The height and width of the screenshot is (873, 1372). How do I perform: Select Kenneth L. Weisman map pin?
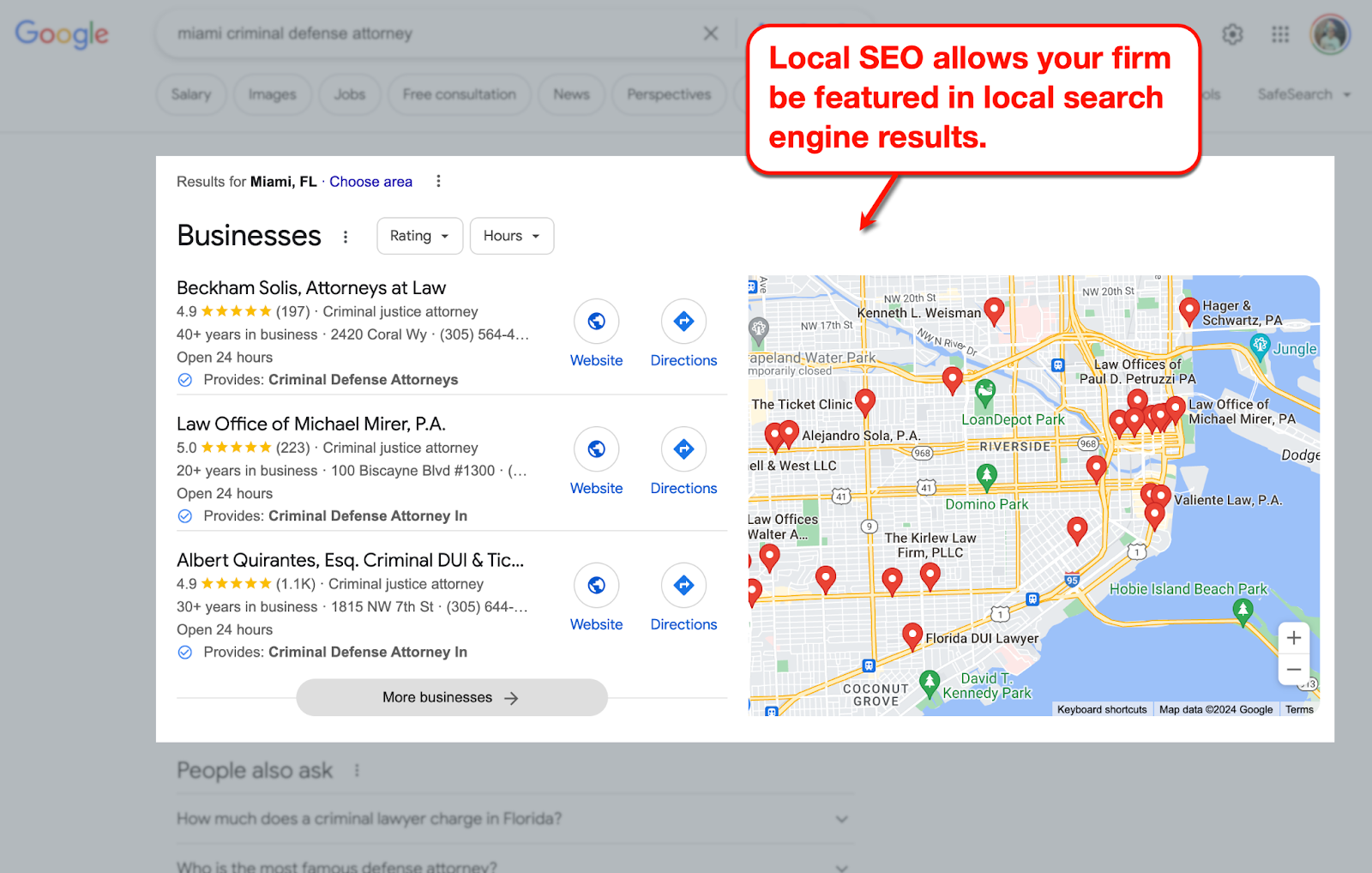994,310
